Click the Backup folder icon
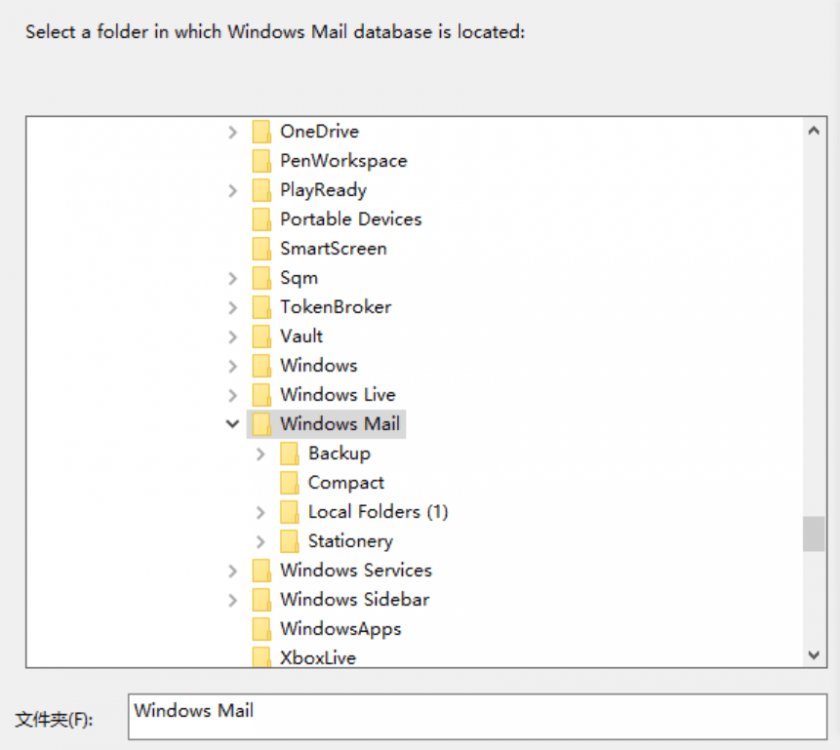The width and height of the screenshot is (840, 750). coord(289,453)
